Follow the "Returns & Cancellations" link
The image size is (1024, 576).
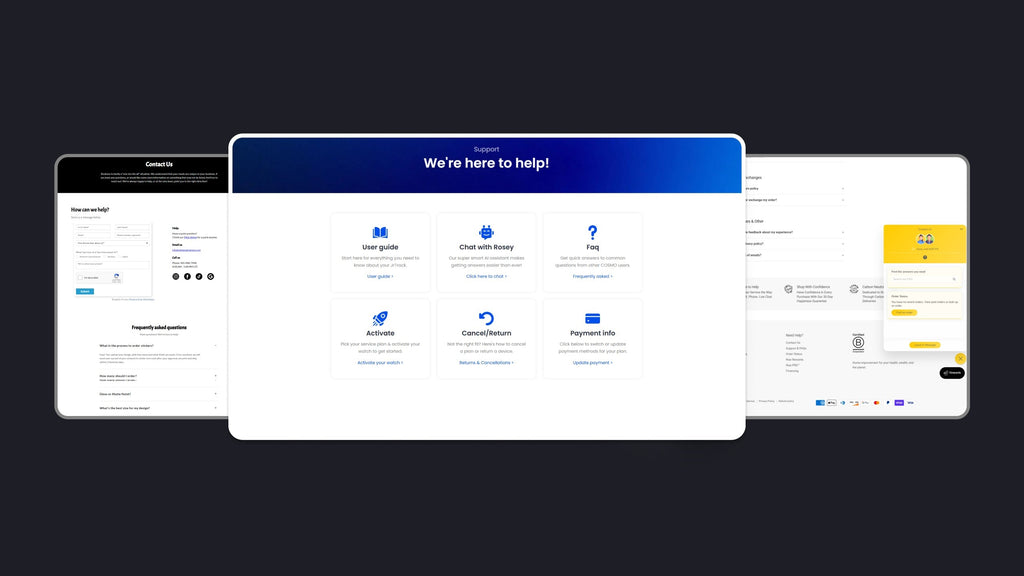click(486, 362)
